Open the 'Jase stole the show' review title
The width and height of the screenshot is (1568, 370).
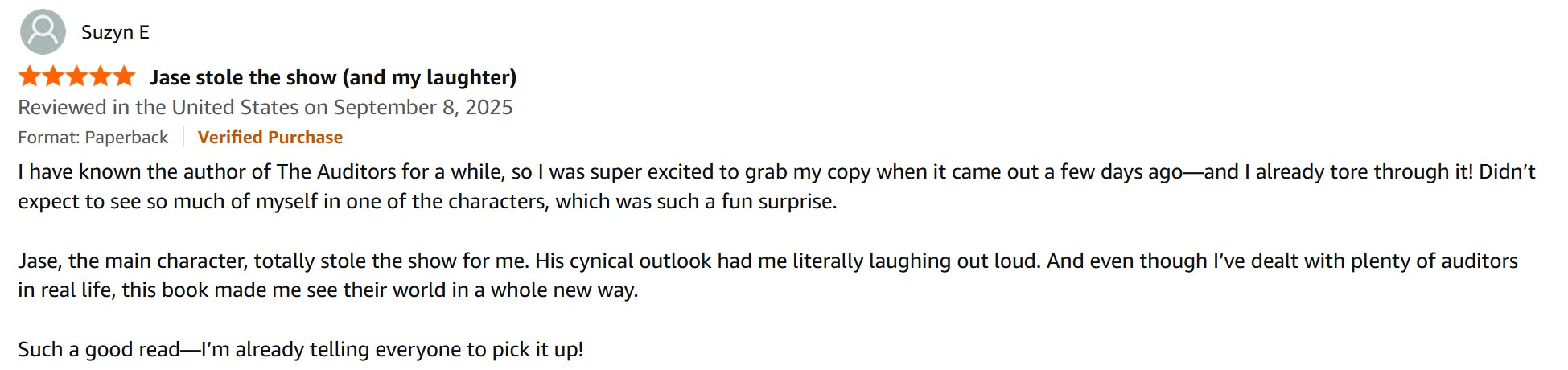(332, 77)
